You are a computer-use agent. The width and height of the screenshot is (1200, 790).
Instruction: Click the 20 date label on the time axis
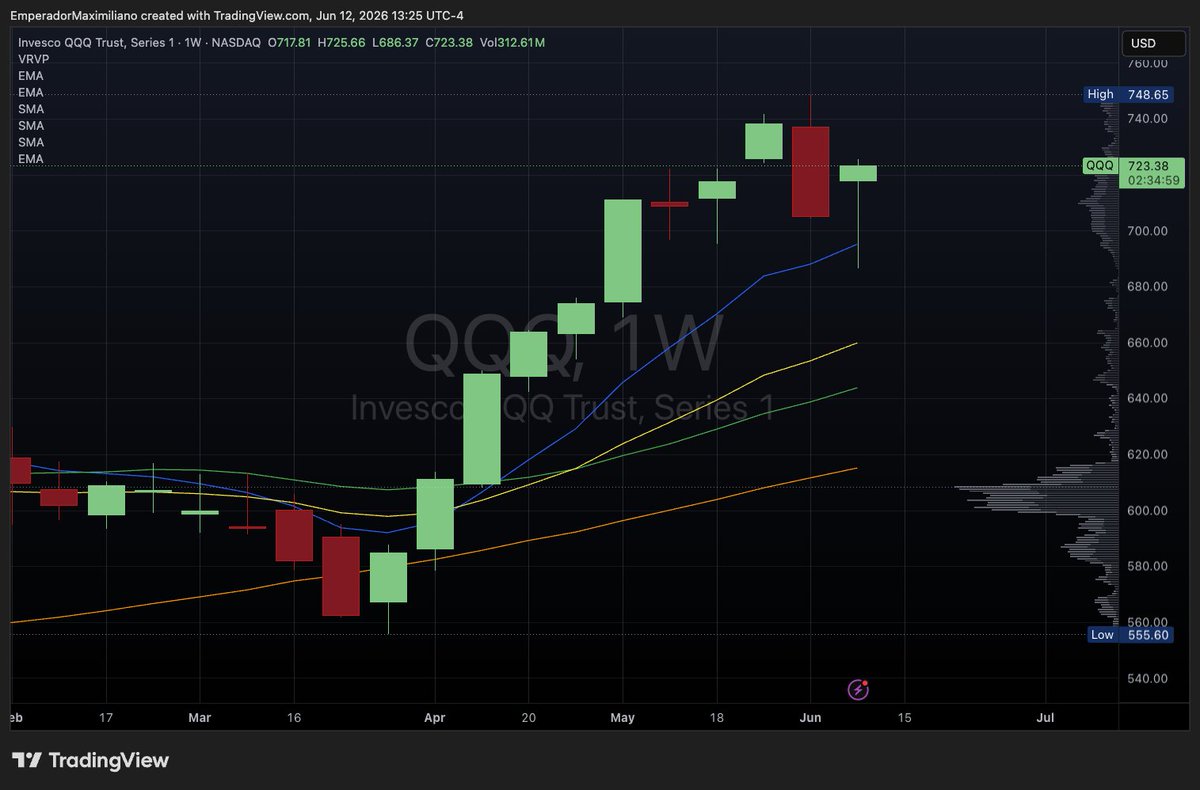tap(529, 718)
